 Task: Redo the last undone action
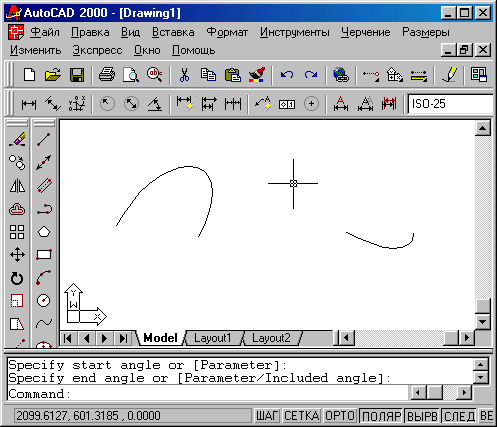(x=311, y=75)
